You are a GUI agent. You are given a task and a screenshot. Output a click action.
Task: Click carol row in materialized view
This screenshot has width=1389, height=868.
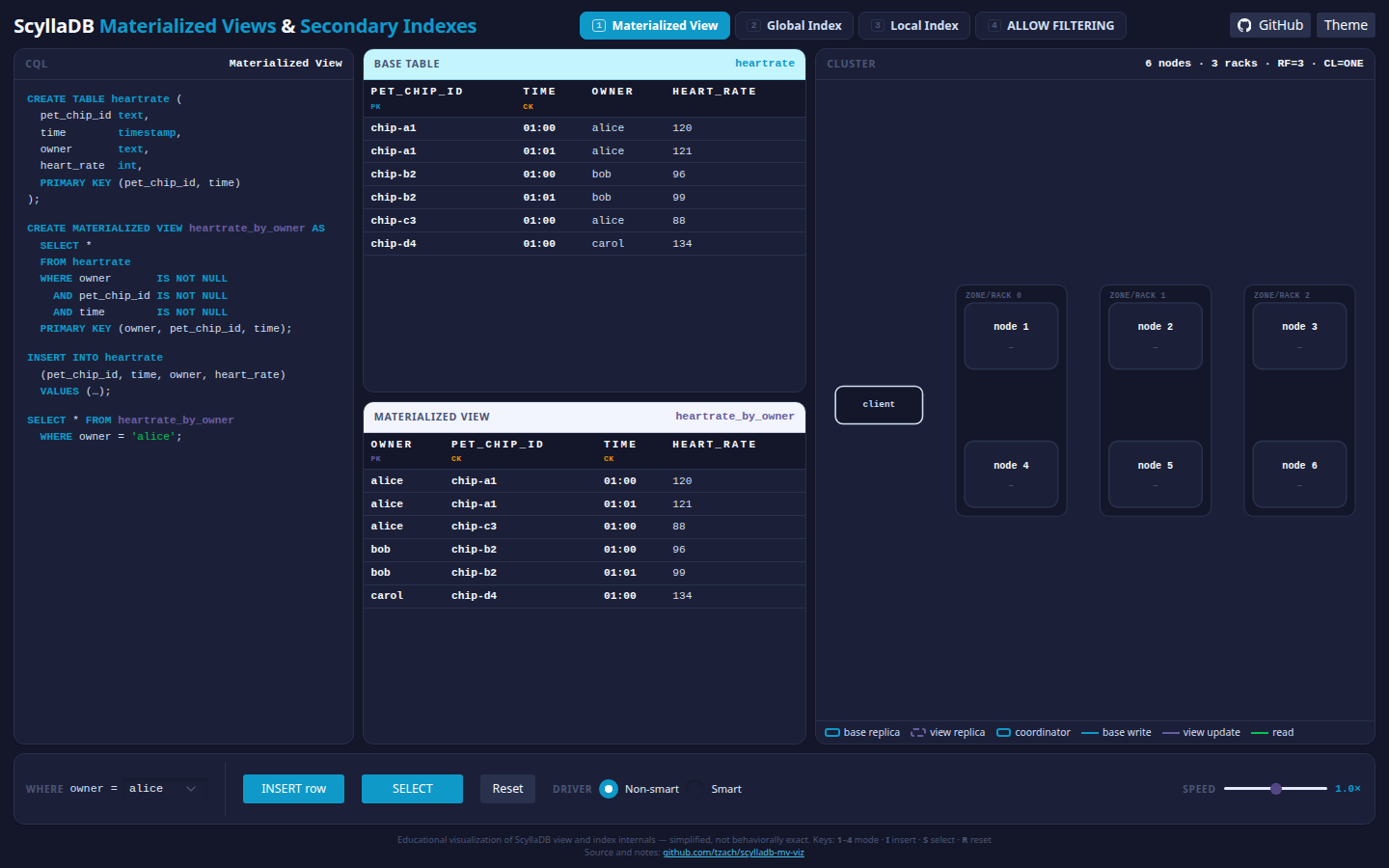coord(585,596)
